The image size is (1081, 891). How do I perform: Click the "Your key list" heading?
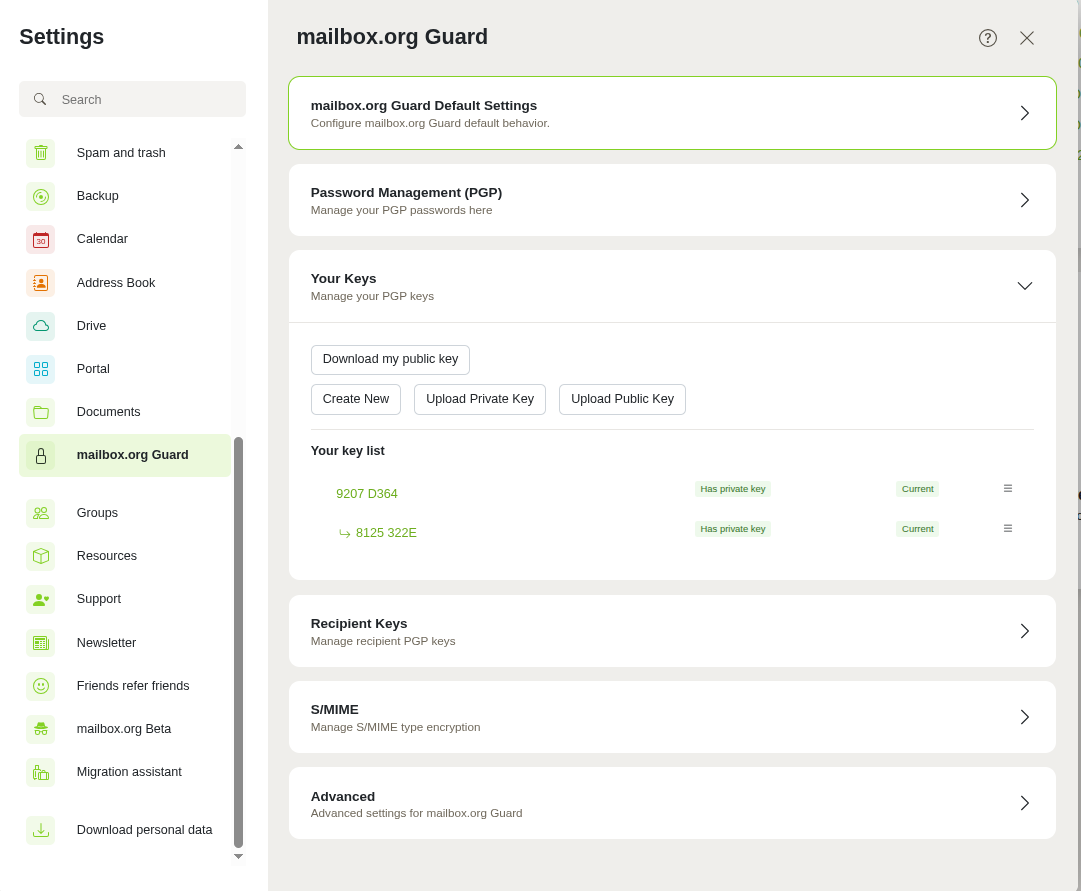coord(347,451)
